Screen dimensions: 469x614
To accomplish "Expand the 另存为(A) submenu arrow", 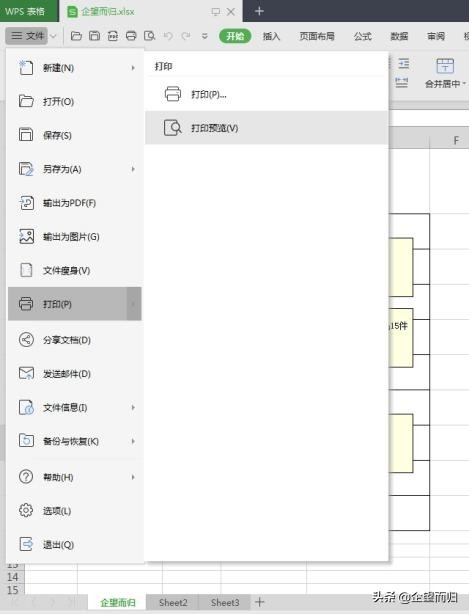I will (133, 169).
